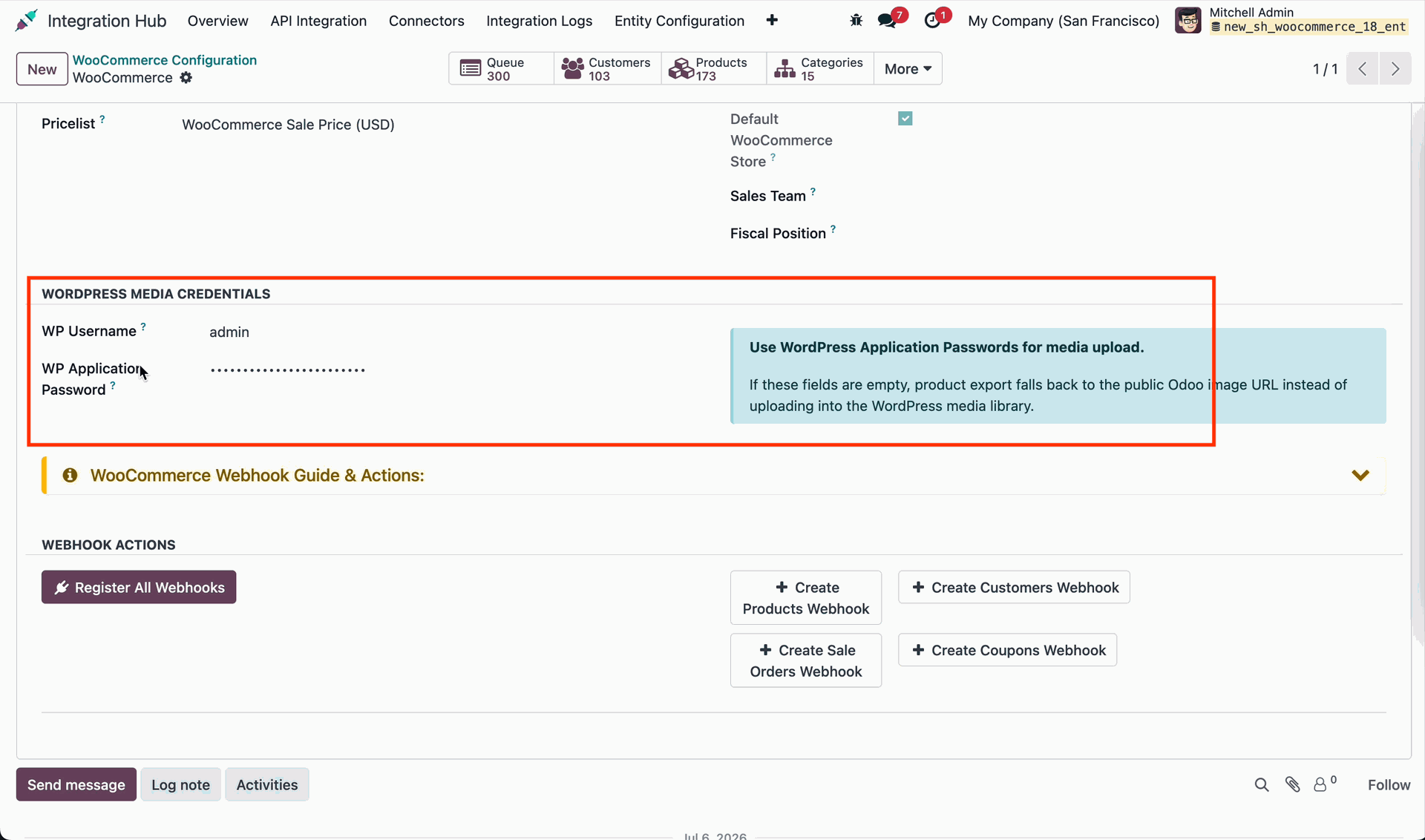The image size is (1425, 840).
Task: Click the paperclip attachments icon
Action: [x=1293, y=785]
